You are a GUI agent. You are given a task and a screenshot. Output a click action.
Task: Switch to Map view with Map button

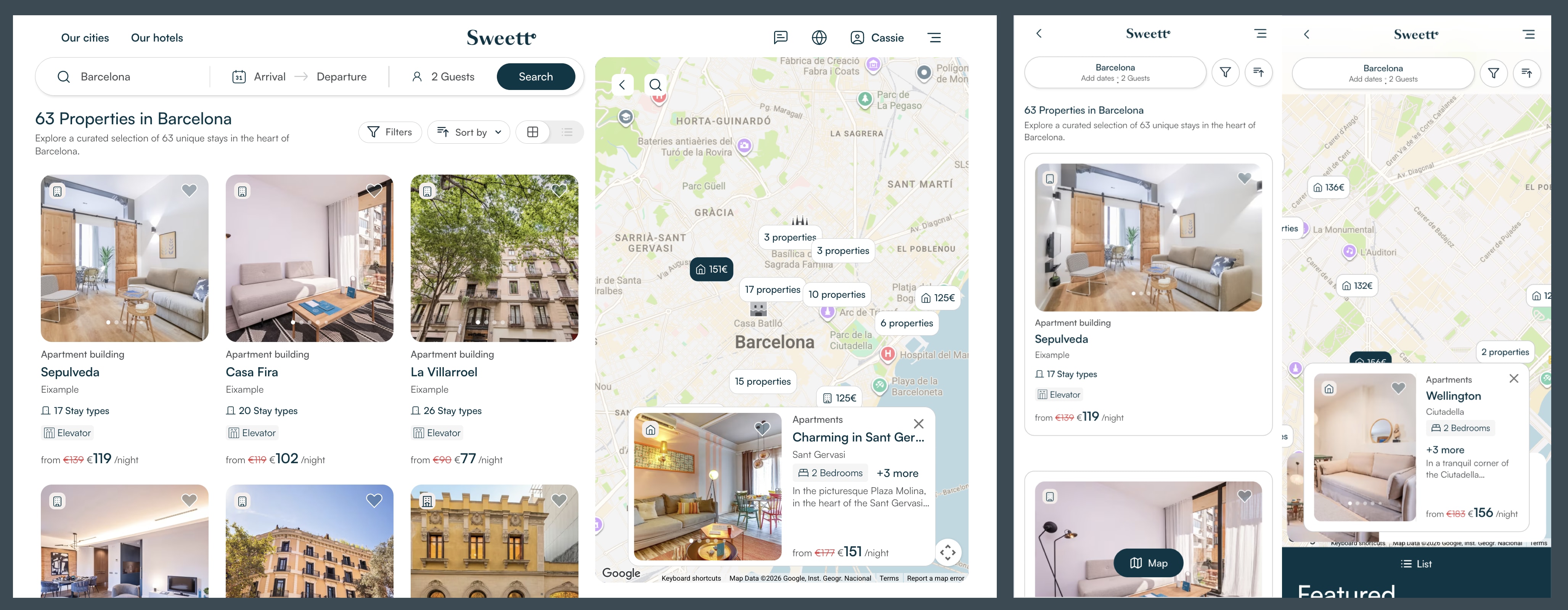tap(1149, 563)
